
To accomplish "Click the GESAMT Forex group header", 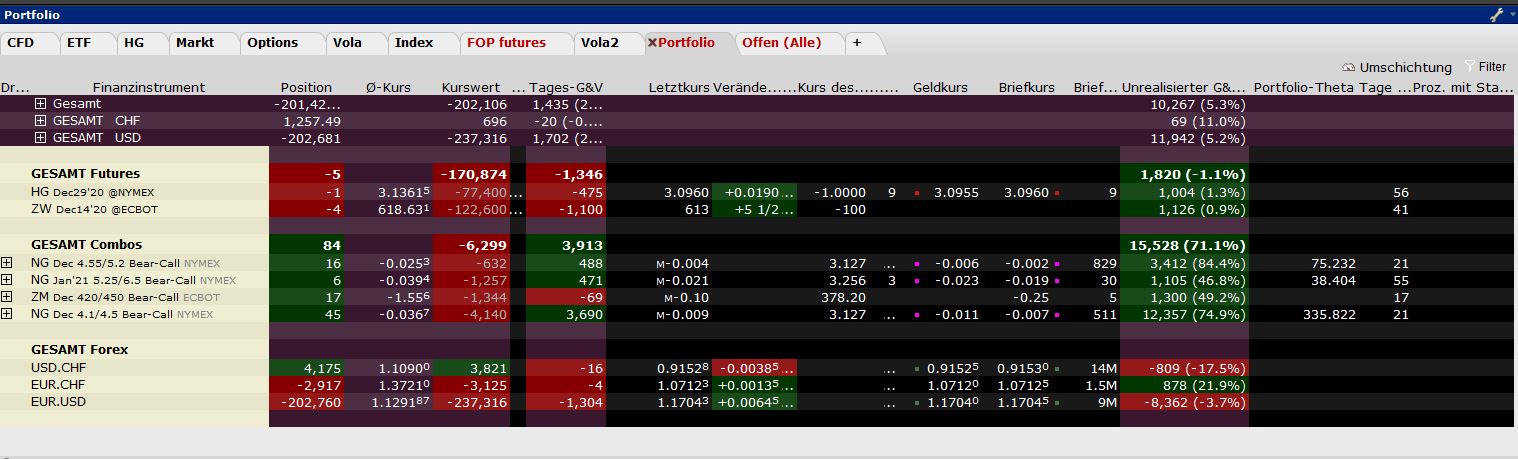I will pos(80,350).
